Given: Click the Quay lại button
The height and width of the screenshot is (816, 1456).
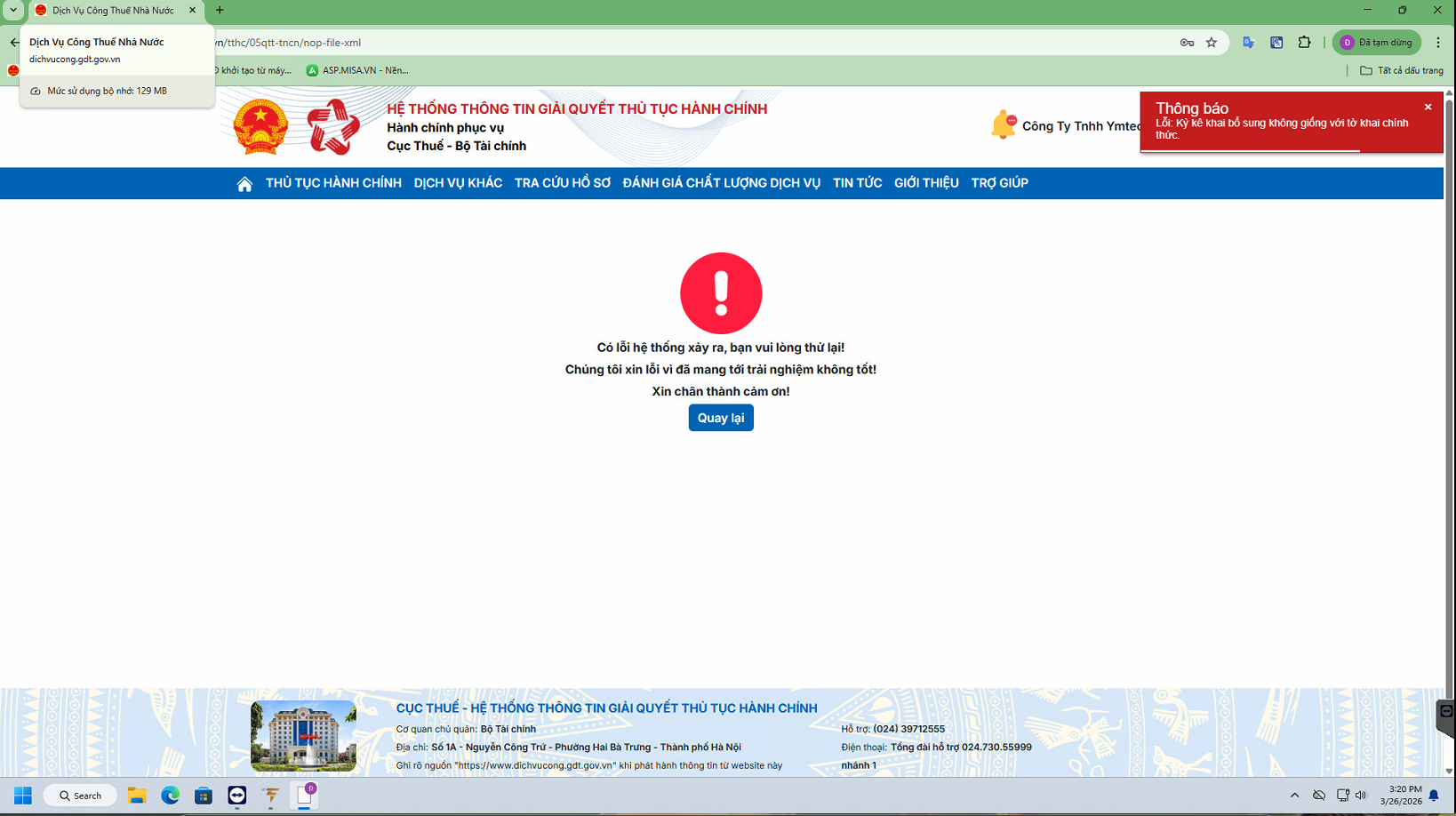Looking at the screenshot, I should (x=721, y=417).
